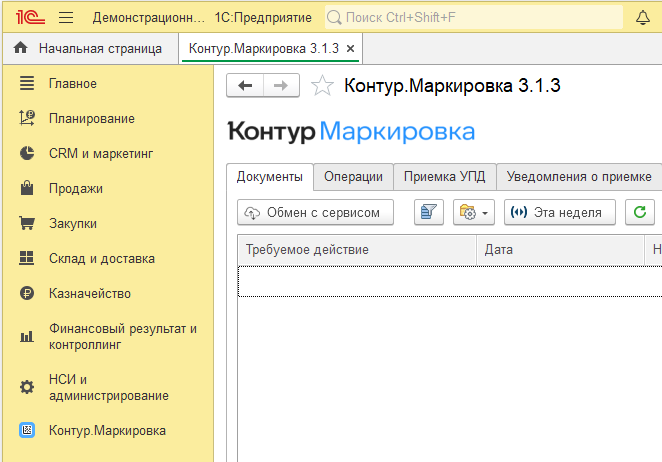Click the Демонстрационн... application title
The height and width of the screenshot is (462, 662).
tap(148, 18)
